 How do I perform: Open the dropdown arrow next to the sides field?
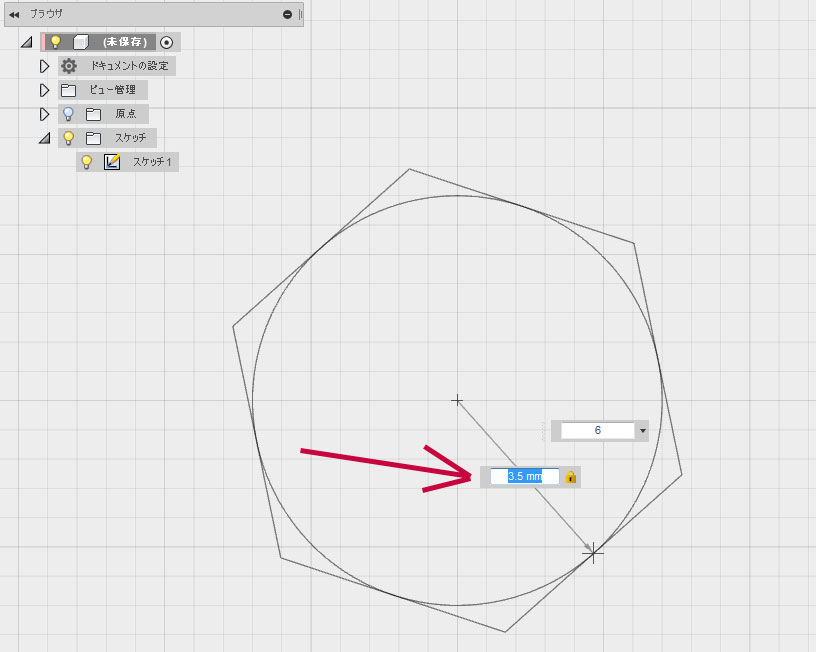tap(643, 430)
